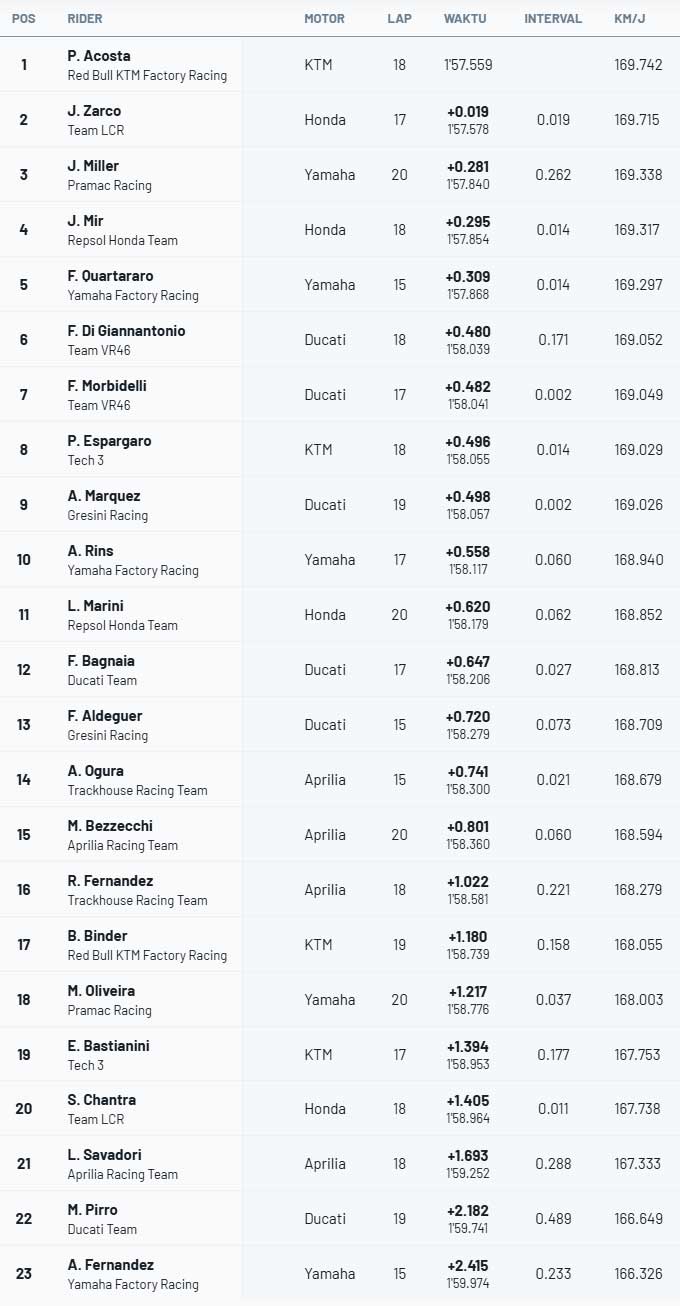Click the RIDER column header
This screenshot has height=1306, width=680.
coord(84,19)
